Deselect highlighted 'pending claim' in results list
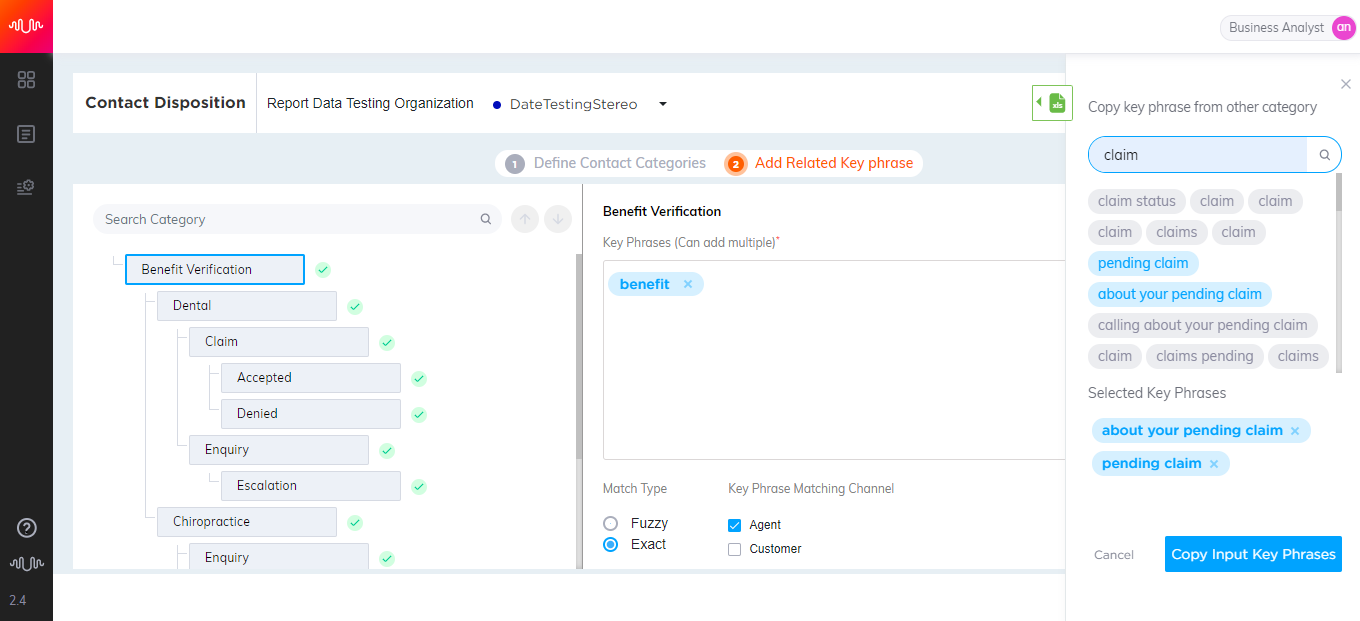This screenshot has height=621, width=1360. point(1143,263)
